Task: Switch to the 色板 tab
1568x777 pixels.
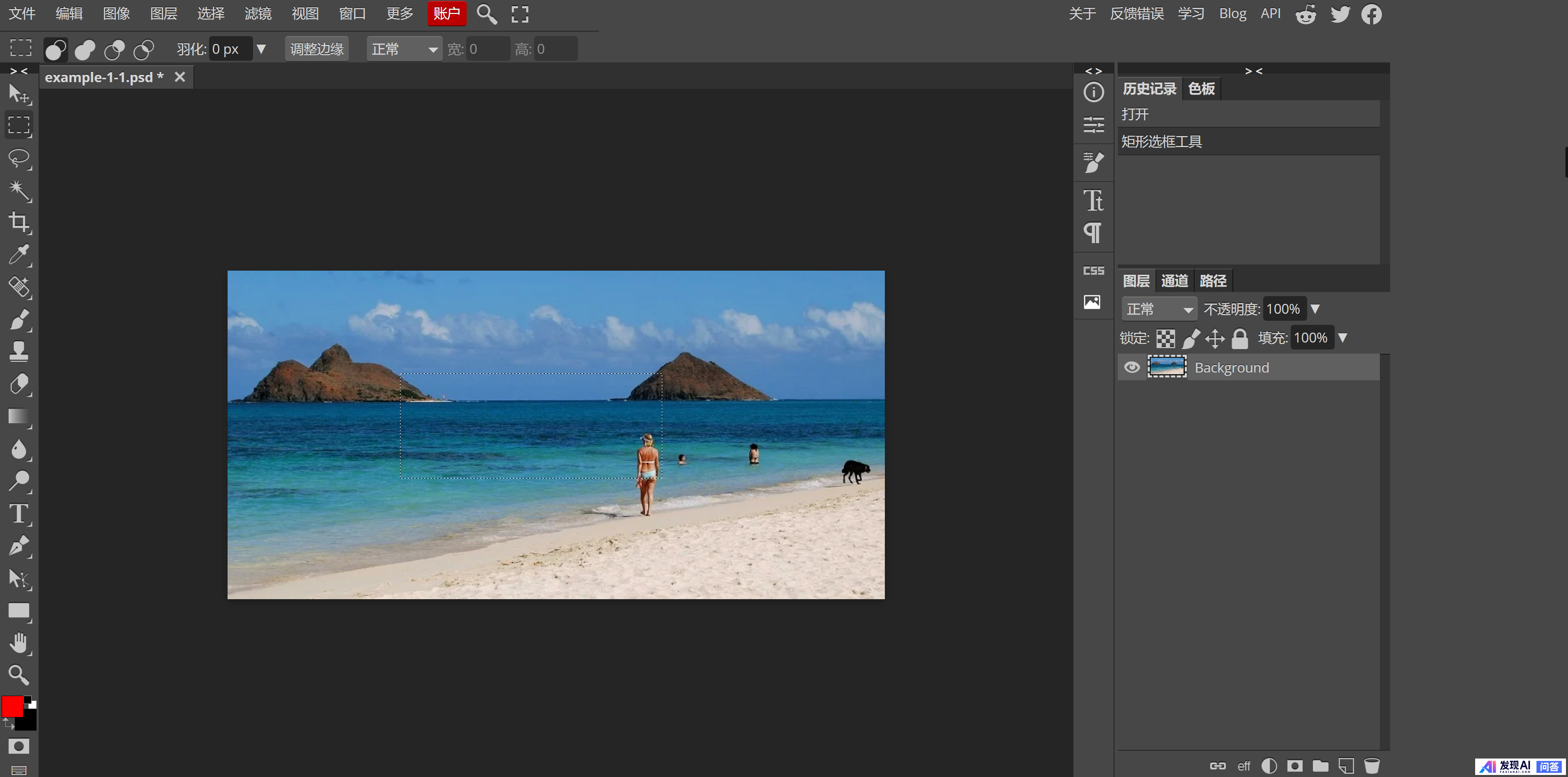Action: (x=1202, y=89)
